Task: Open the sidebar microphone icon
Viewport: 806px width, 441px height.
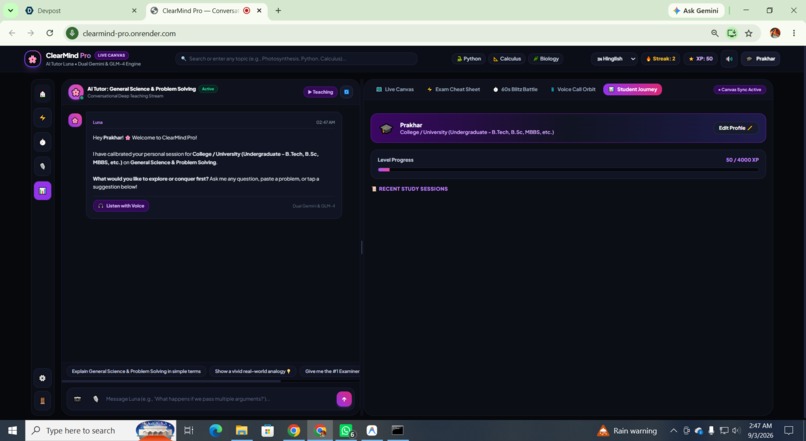Action: tap(43, 167)
